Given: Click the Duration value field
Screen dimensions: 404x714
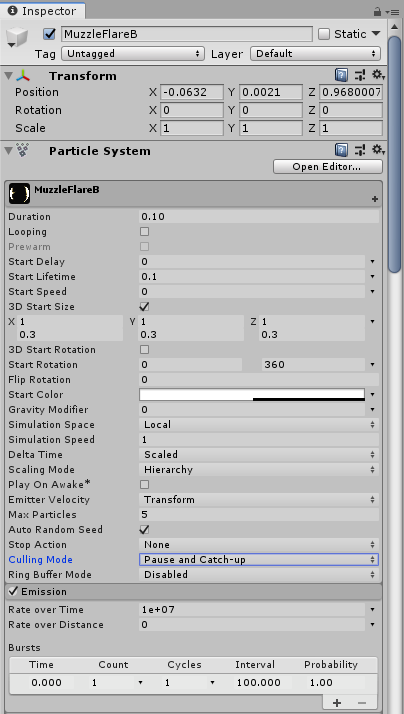Looking at the screenshot, I should click(x=258, y=217).
